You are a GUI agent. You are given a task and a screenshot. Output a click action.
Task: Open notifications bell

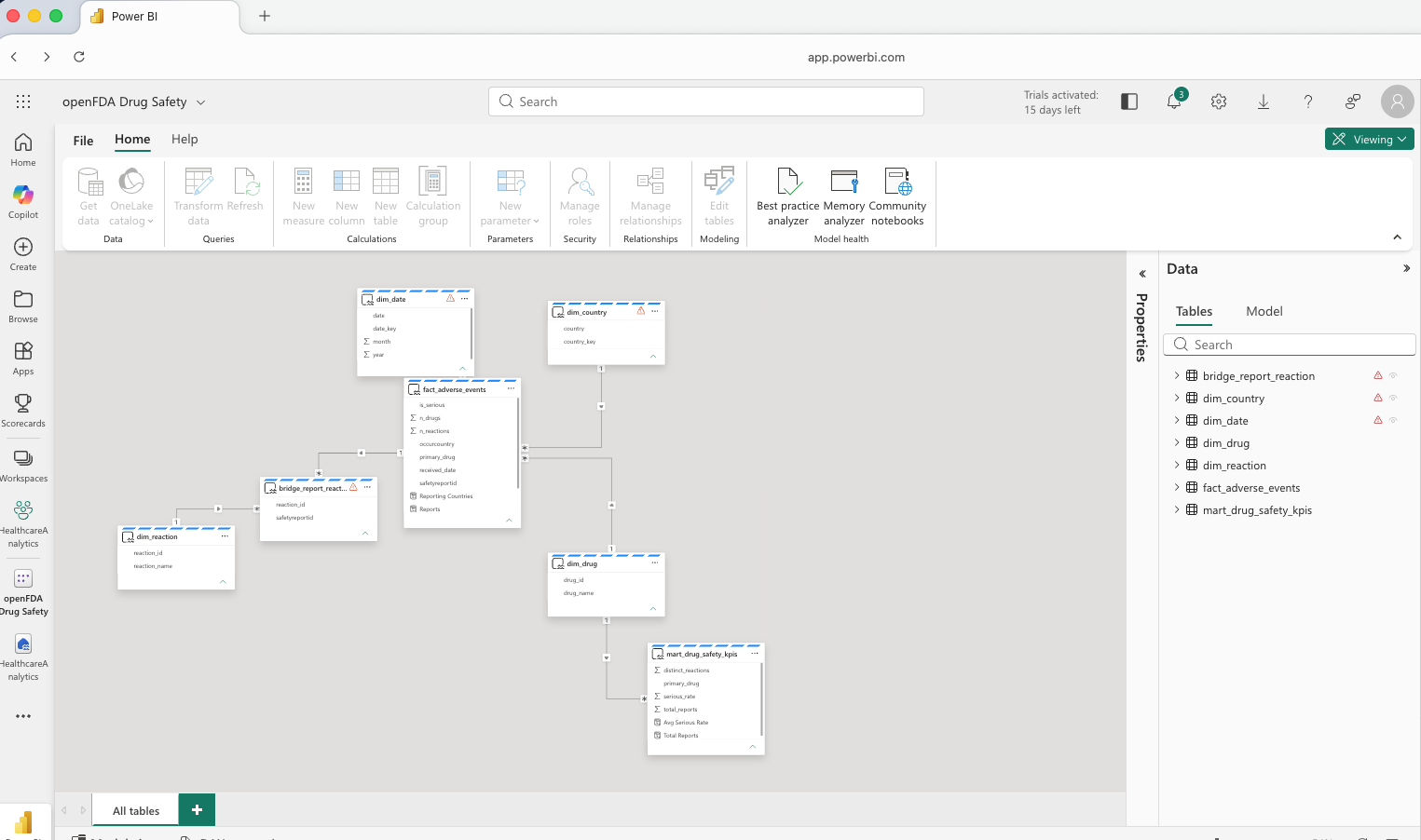tap(1174, 102)
